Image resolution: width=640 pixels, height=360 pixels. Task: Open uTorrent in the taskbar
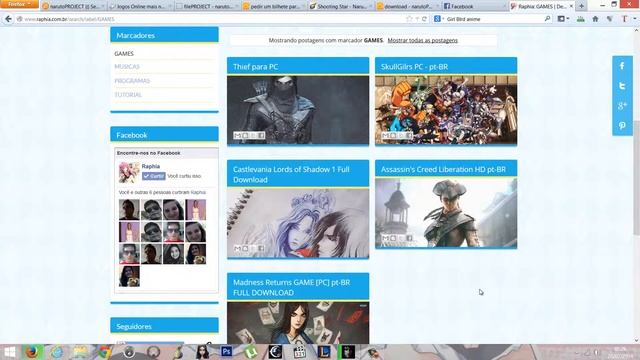point(251,352)
